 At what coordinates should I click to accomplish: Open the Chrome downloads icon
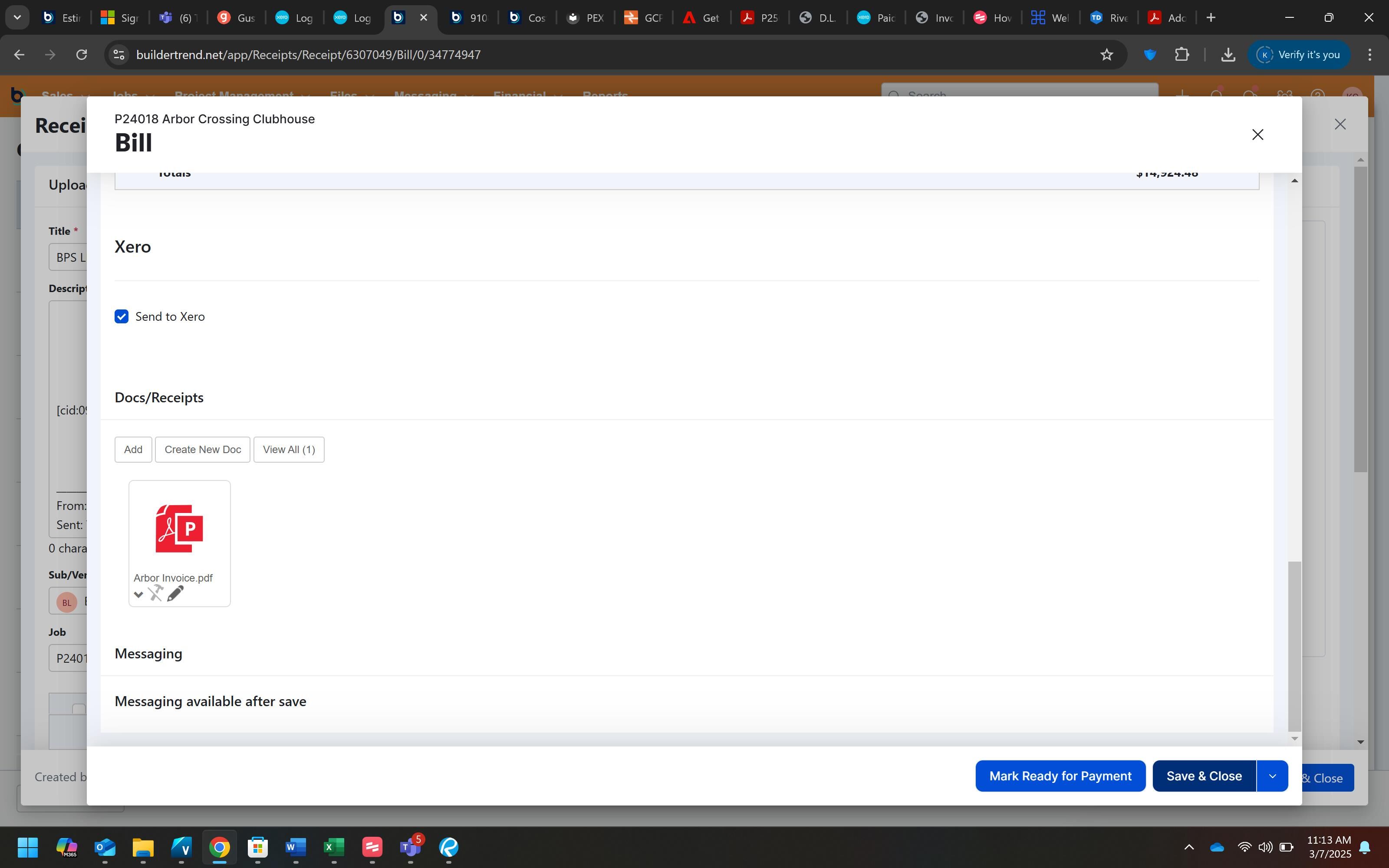tap(1228, 55)
